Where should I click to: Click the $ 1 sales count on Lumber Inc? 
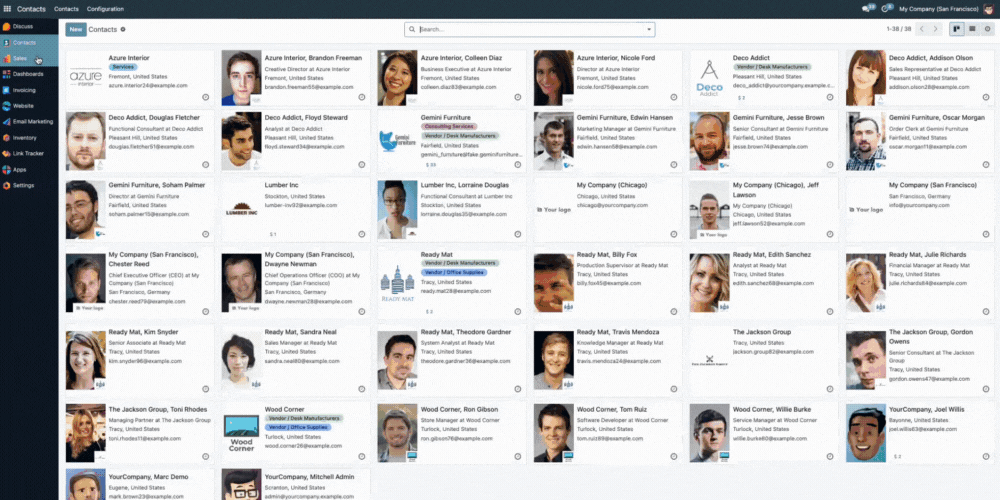tap(273, 234)
